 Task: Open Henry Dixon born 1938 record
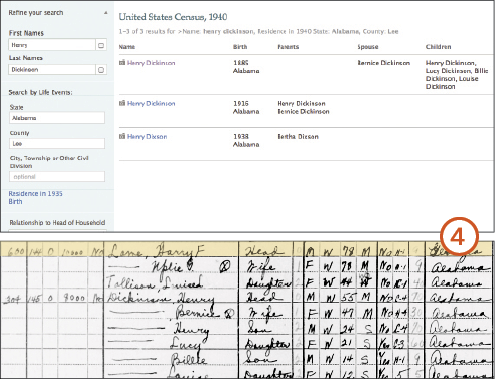coord(147,136)
